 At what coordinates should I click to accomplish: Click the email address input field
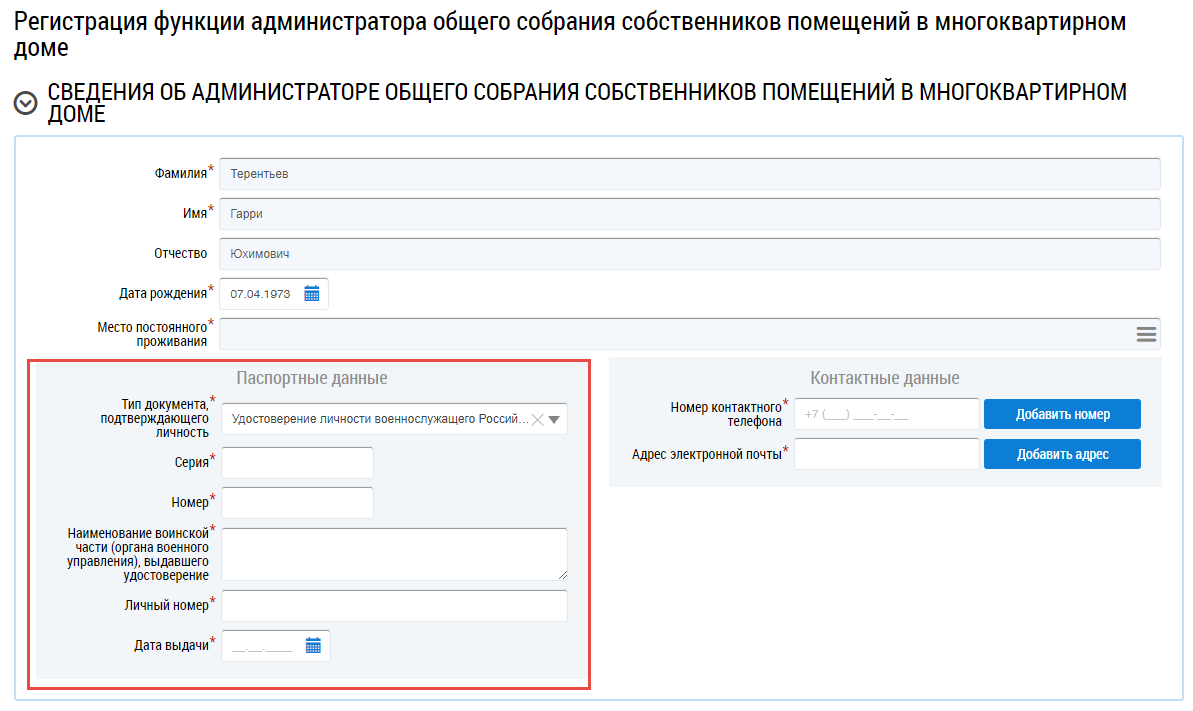886,454
